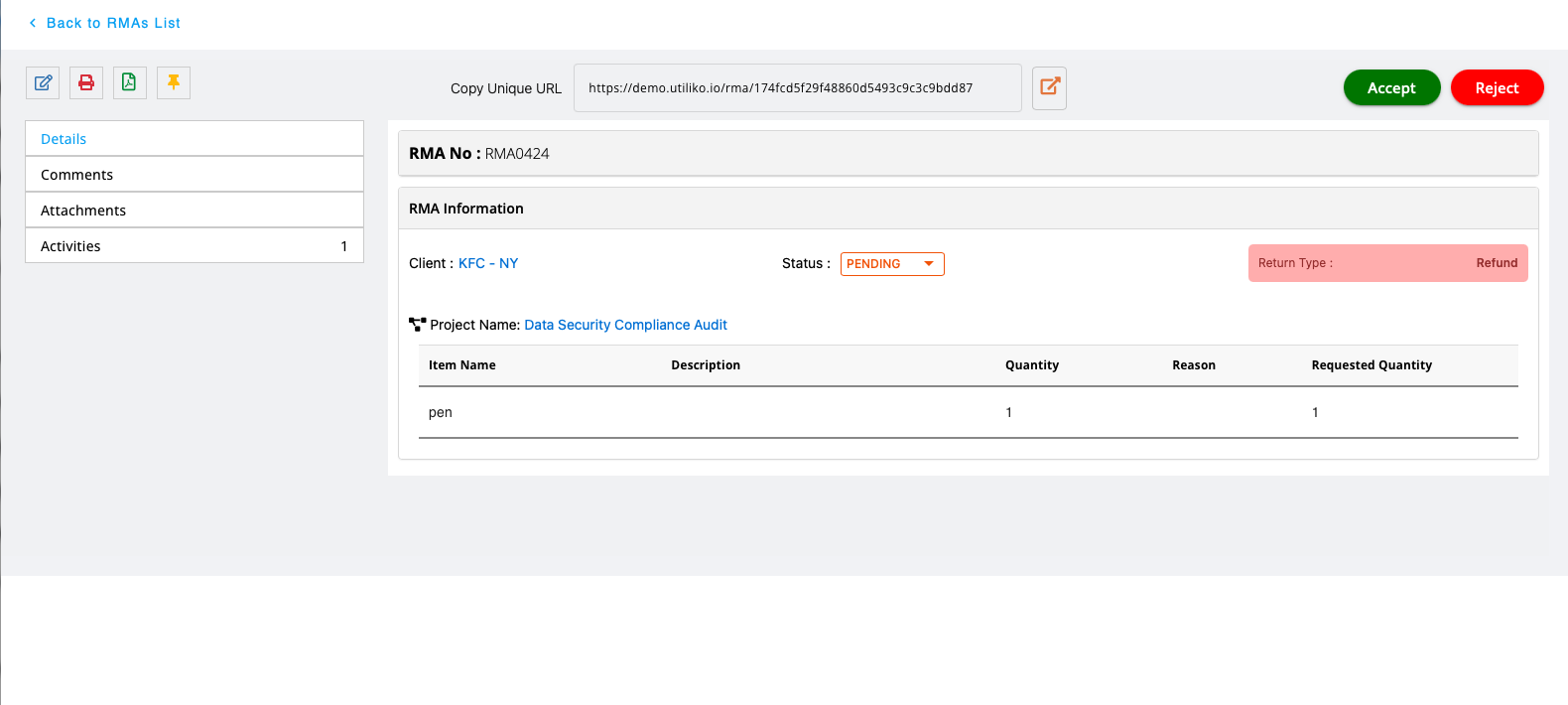
Task: Click the project hierarchy icon beside Project Name
Action: click(417, 325)
